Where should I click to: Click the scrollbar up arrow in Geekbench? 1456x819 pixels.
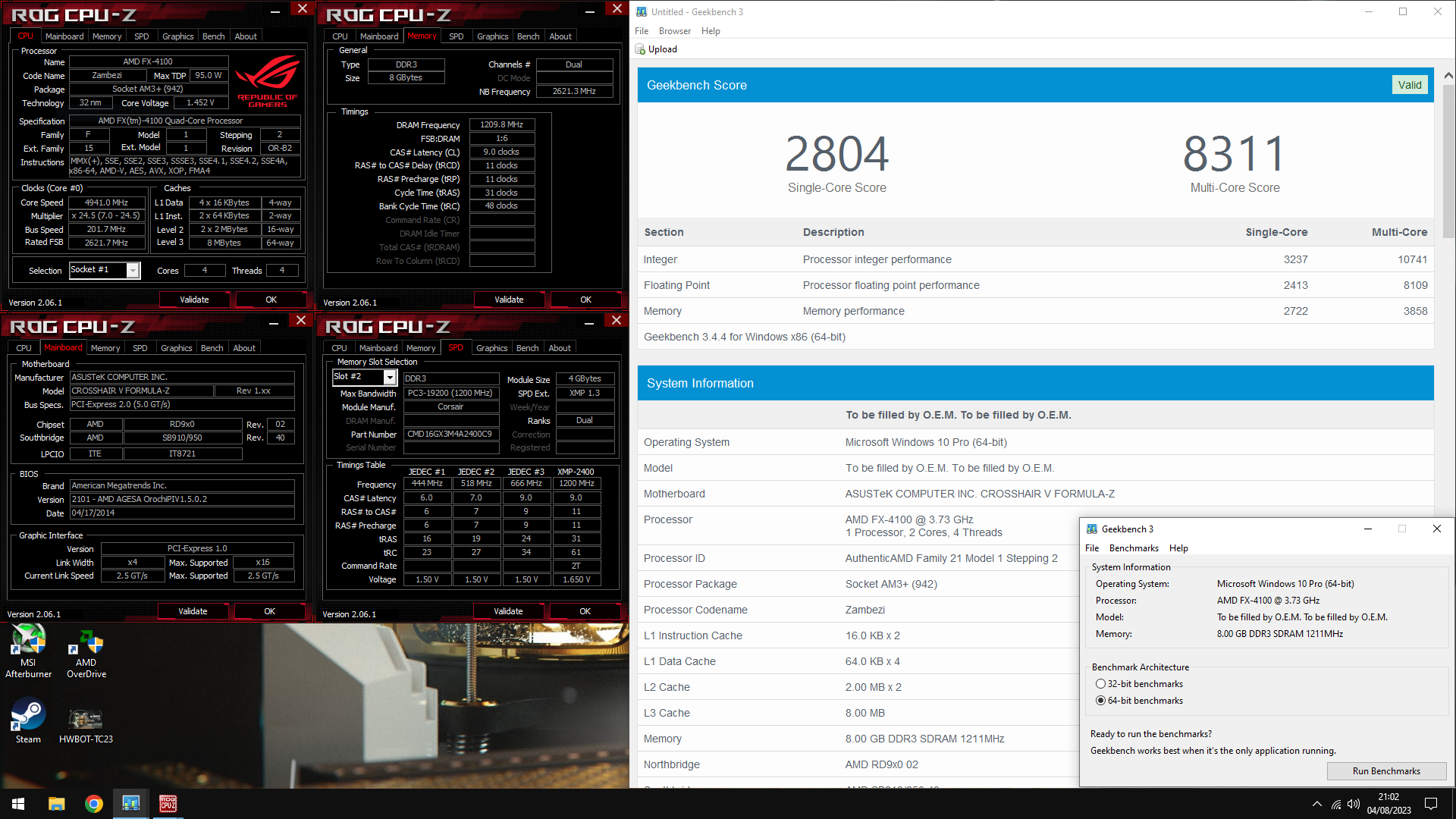[x=1448, y=75]
